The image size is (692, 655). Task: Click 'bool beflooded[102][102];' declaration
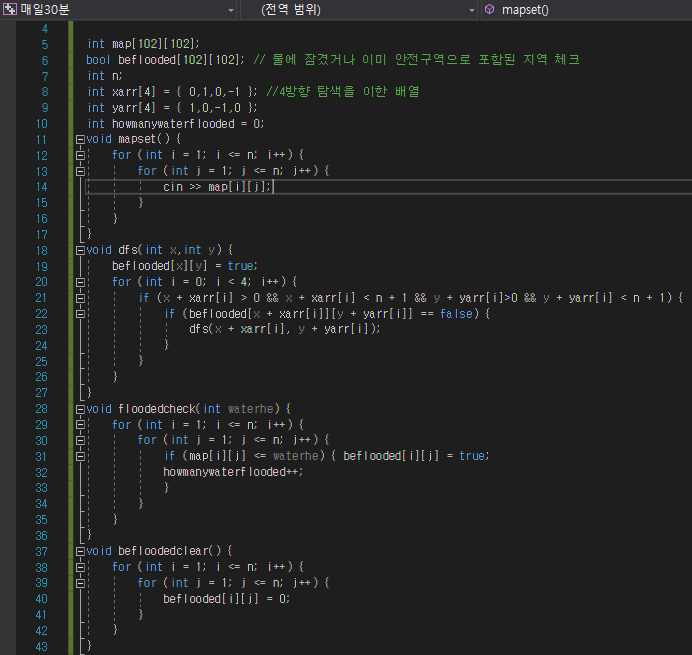pos(165,60)
